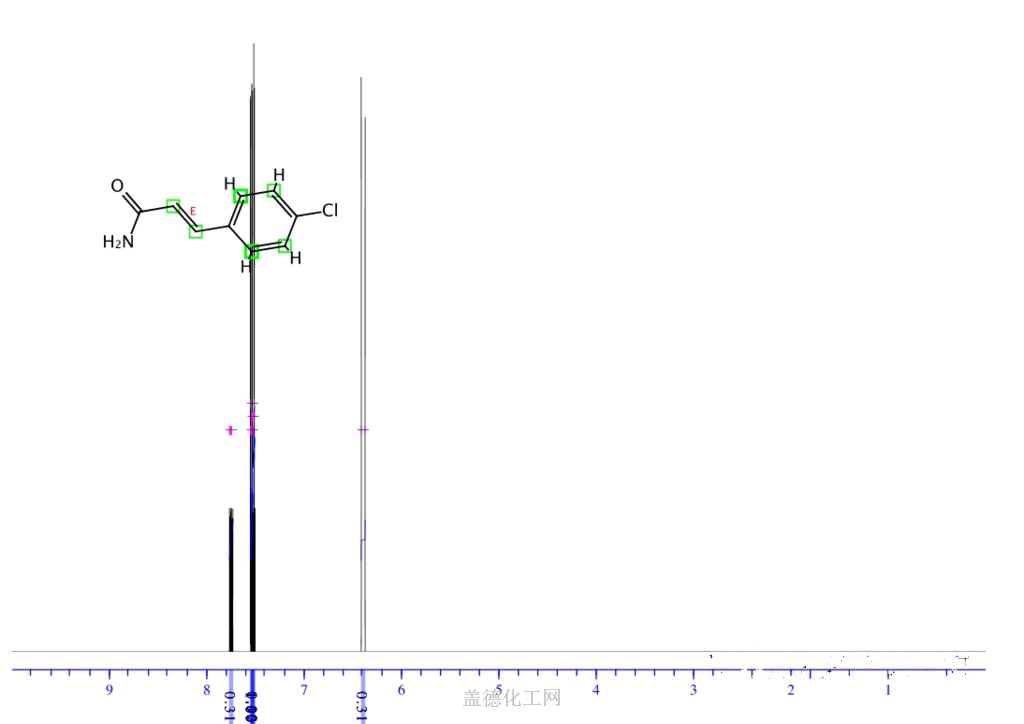Click the carbonyl O atom label
1024x724 pixels.
coord(117,186)
